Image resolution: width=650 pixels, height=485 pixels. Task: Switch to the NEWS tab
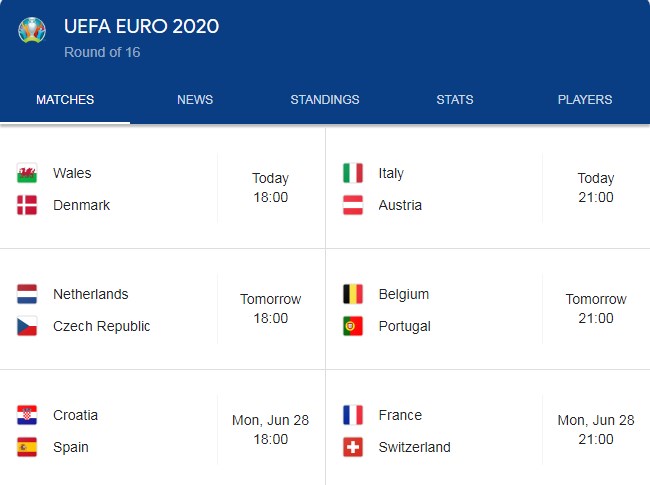coord(195,99)
